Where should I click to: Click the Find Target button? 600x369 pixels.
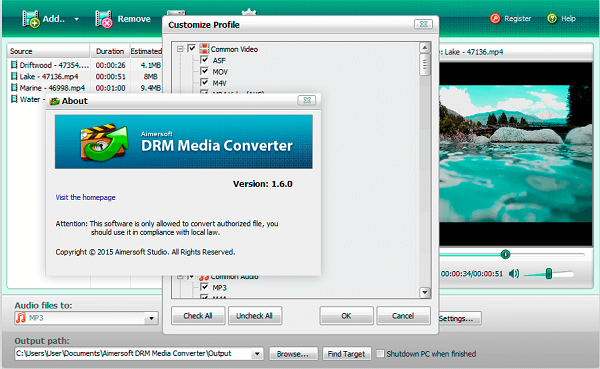pos(346,354)
